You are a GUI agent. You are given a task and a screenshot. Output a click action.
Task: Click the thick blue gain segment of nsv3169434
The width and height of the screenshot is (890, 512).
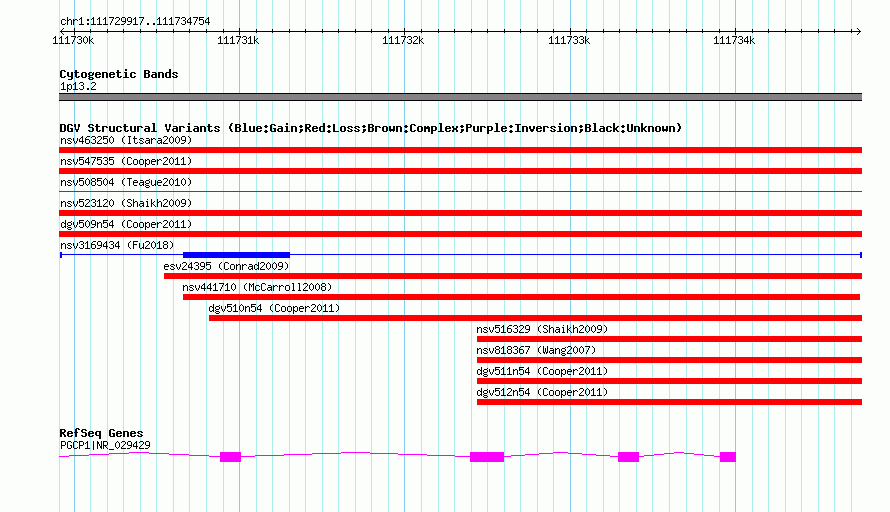point(236,255)
